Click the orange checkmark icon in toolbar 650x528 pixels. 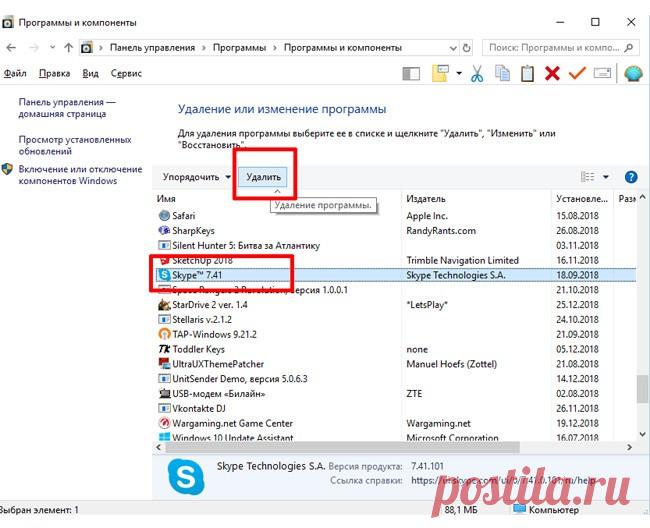pyautogui.click(x=577, y=73)
